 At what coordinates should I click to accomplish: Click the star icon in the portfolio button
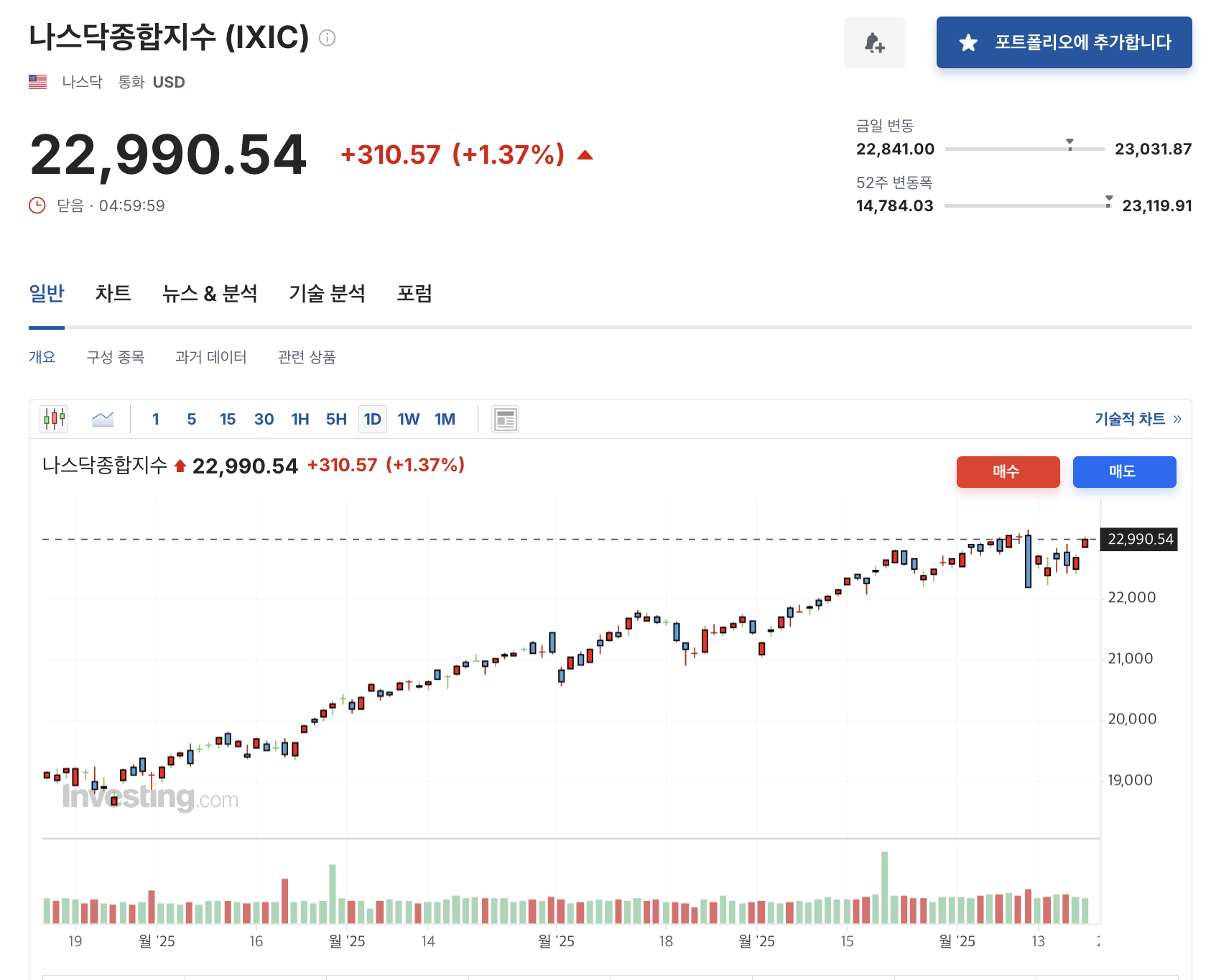point(968,43)
